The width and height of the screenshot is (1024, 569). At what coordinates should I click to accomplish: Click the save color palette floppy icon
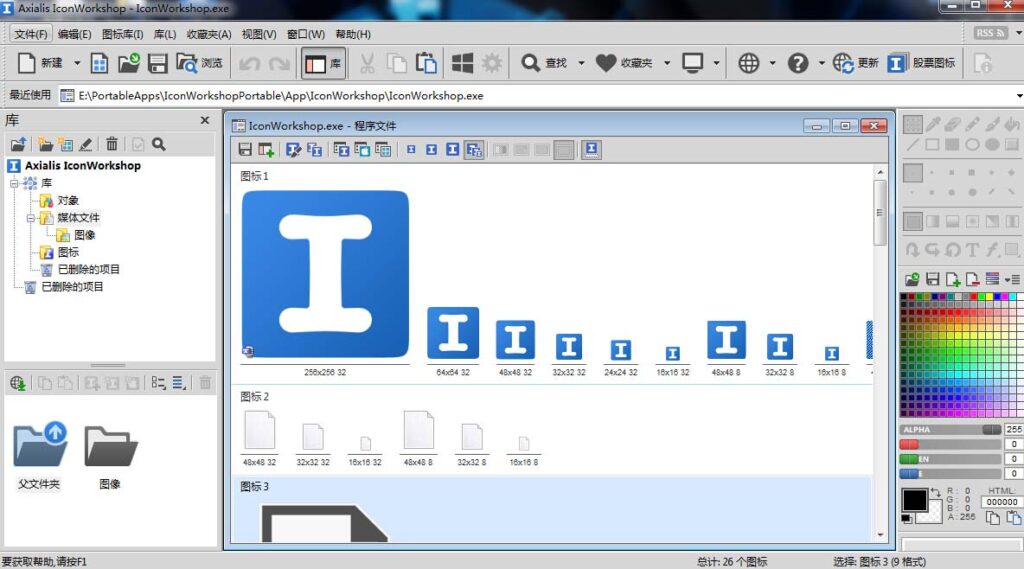coord(933,280)
